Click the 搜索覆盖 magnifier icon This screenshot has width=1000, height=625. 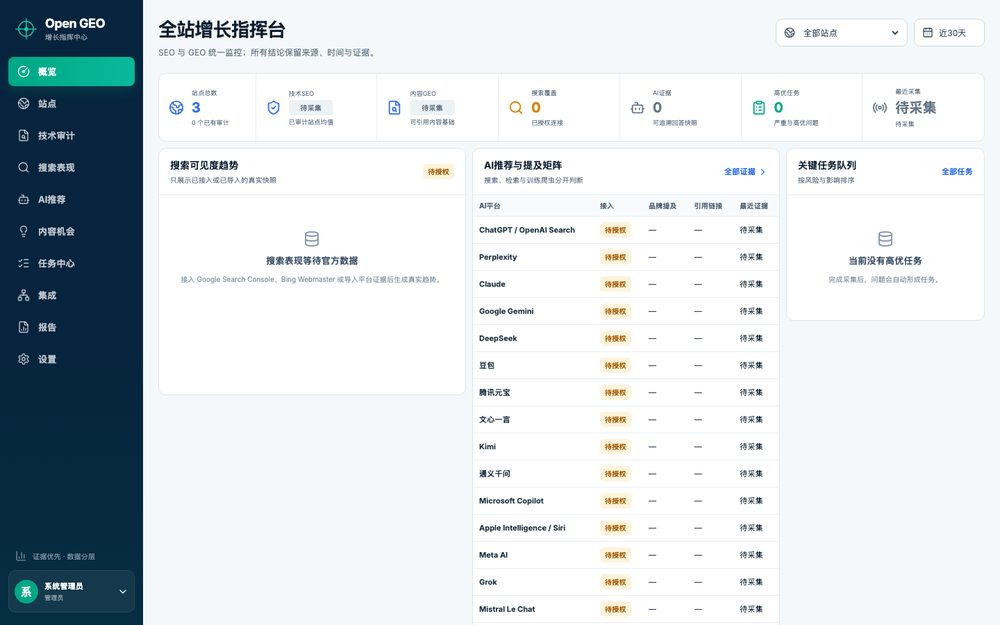pos(516,107)
